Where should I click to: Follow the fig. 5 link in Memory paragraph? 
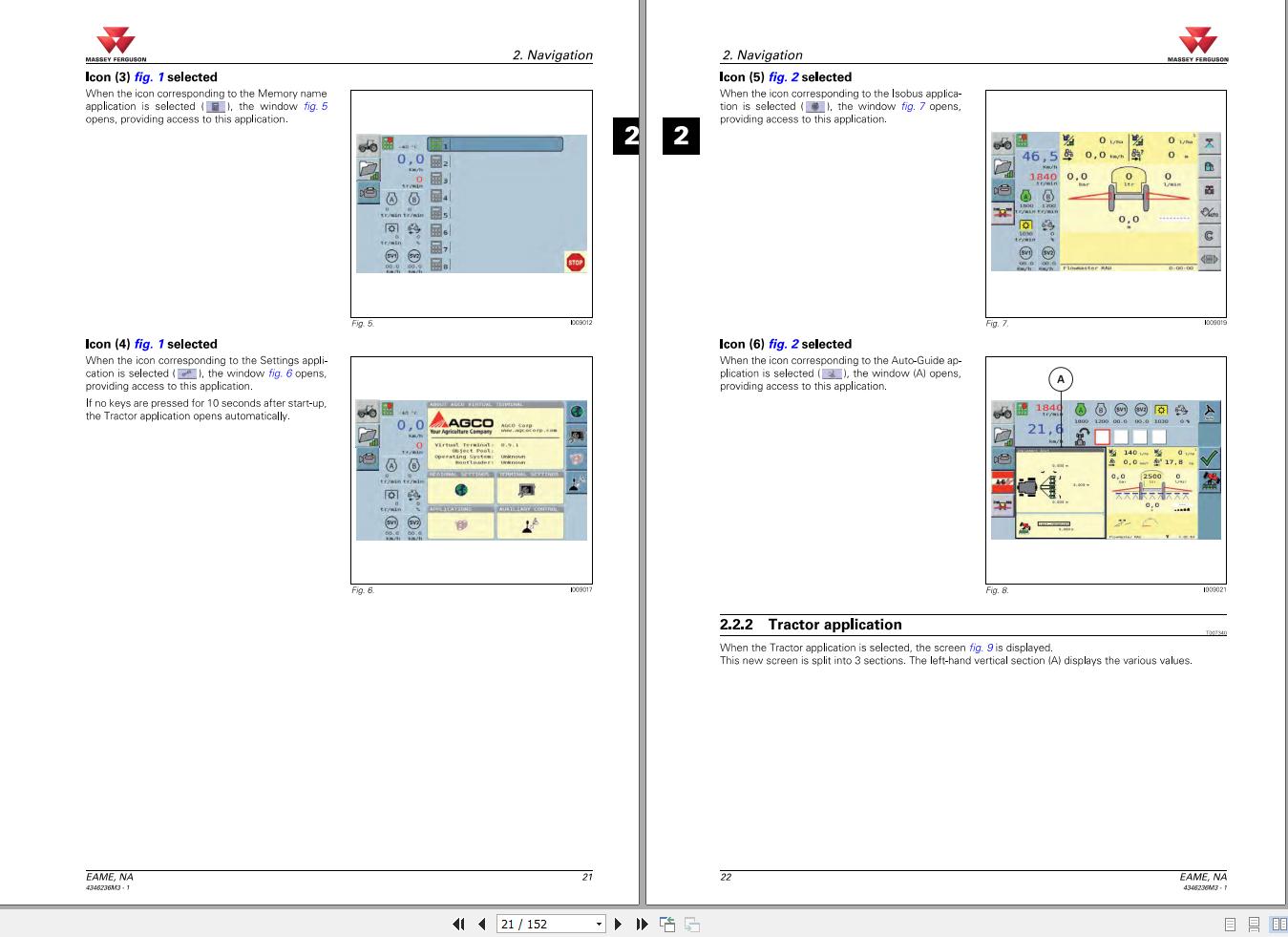(315, 106)
